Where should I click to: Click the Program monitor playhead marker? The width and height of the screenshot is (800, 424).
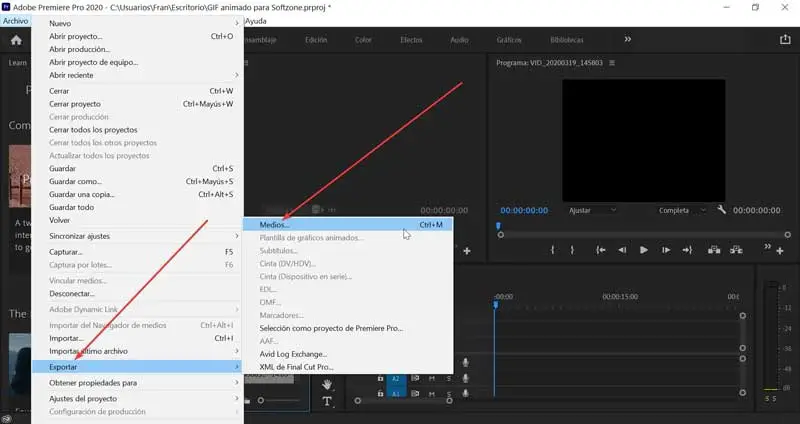tap(498, 226)
